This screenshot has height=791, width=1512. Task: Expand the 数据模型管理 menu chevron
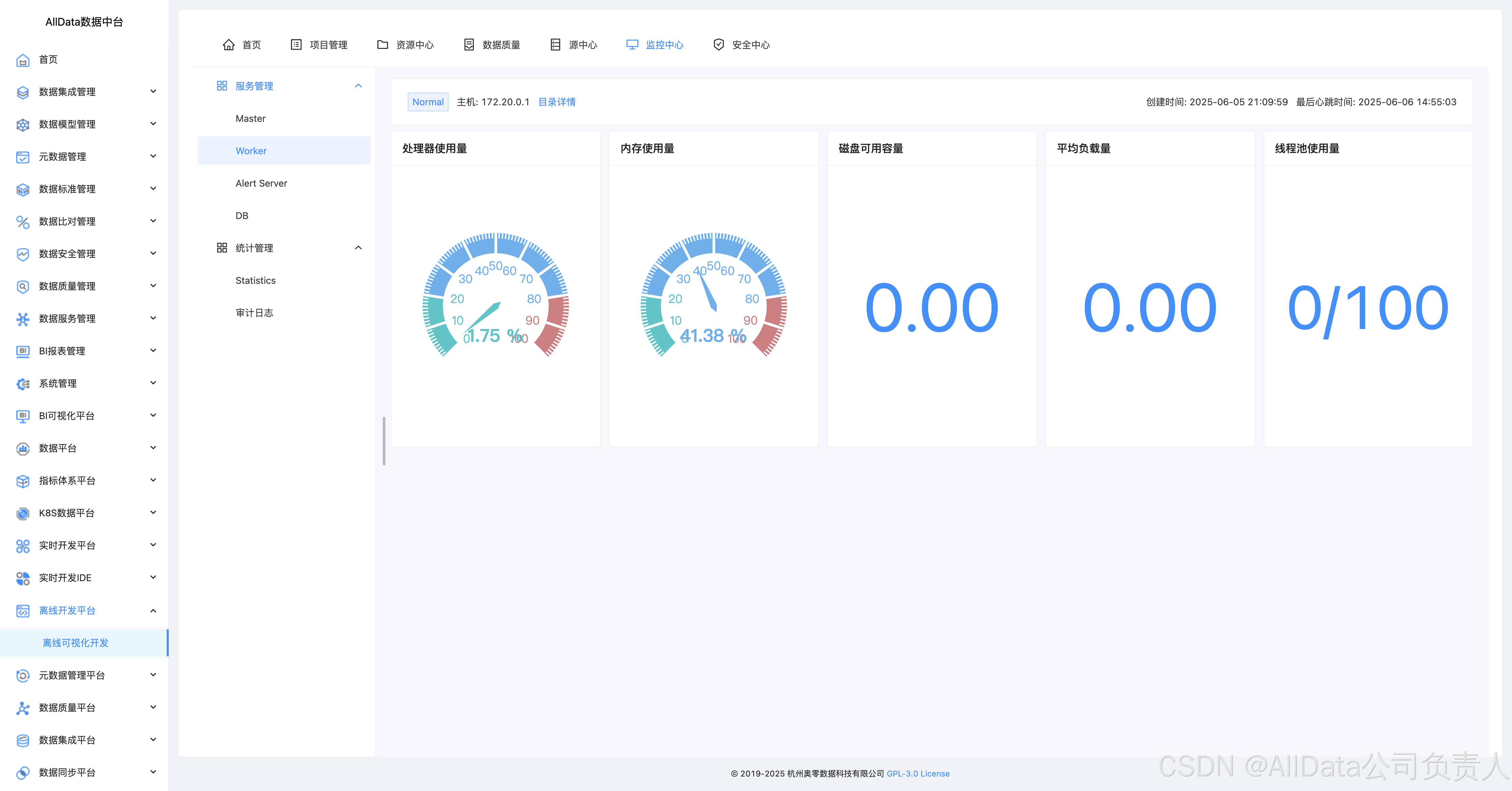pyautogui.click(x=153, y=123)
